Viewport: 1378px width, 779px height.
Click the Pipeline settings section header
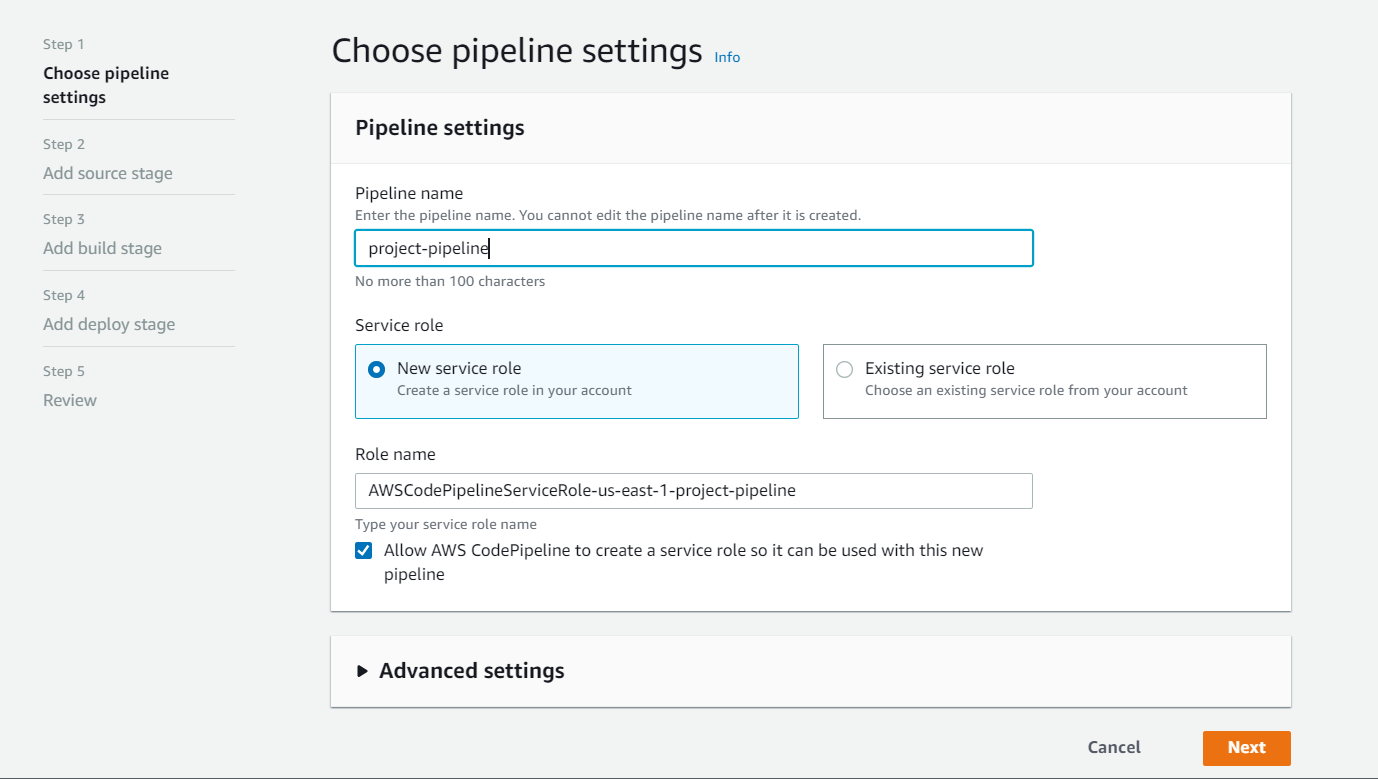[x=439, y=127]
